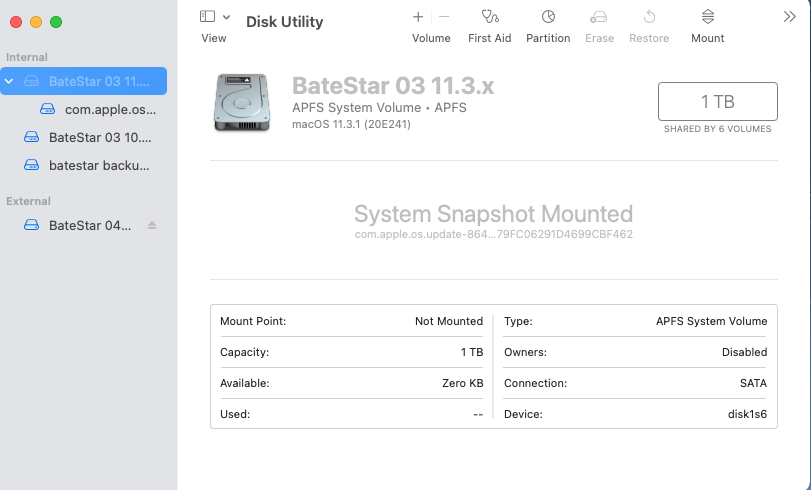
Task: Click the com.apple.os.update snapshot identifier text
Action: point(493,234)
